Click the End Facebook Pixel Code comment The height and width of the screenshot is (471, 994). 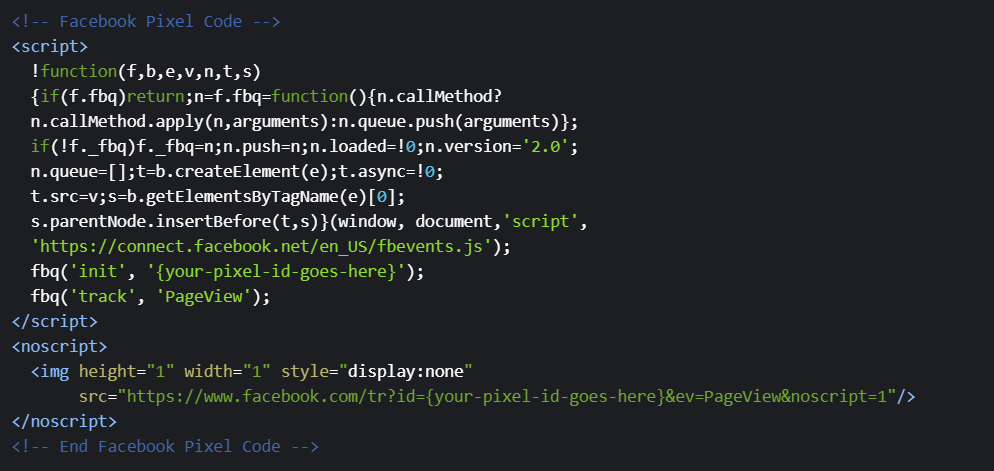point(165,446)
